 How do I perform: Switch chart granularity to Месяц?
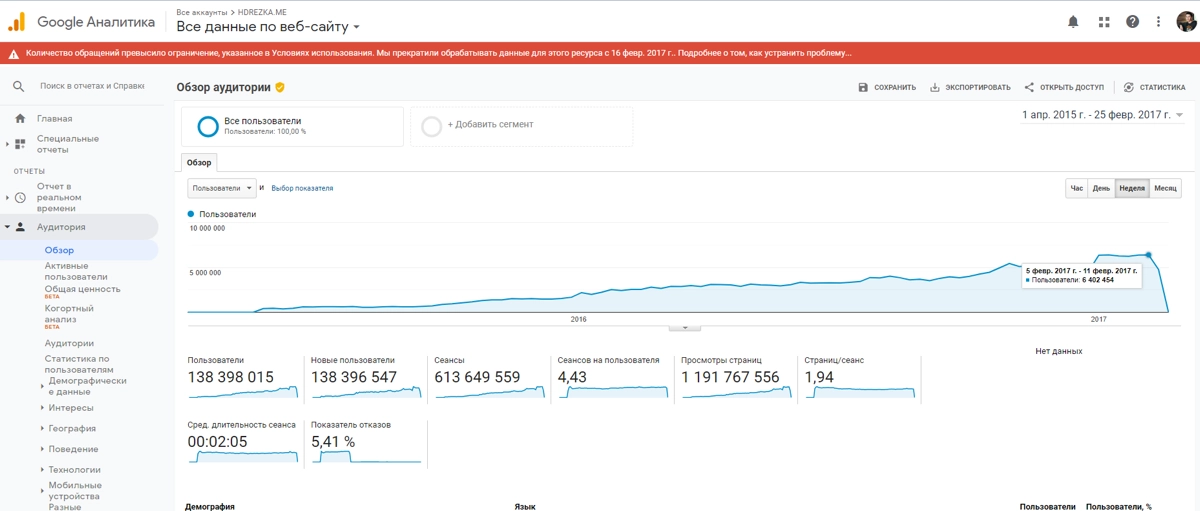click(1165, 188)
